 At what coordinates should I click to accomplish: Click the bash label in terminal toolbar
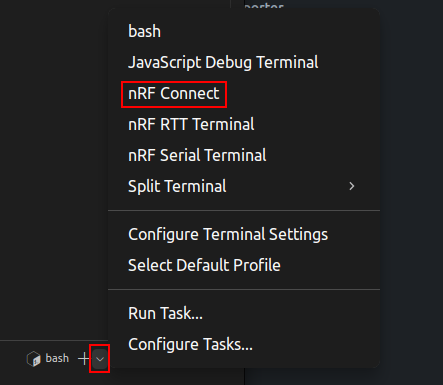(x=57, y=358)
